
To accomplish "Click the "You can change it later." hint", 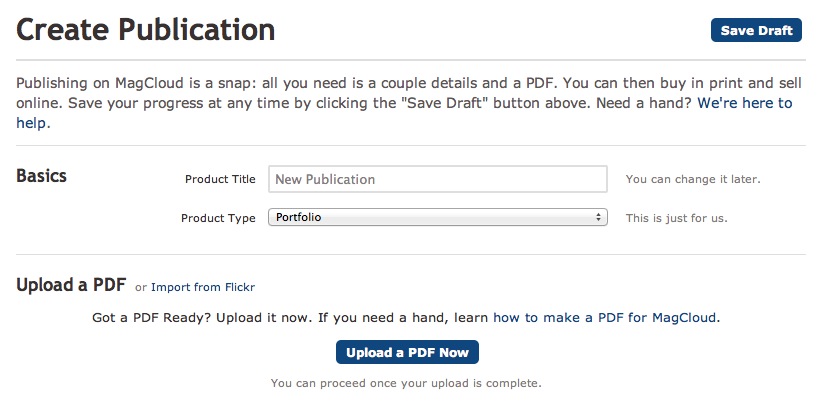I will click(693, 180).
